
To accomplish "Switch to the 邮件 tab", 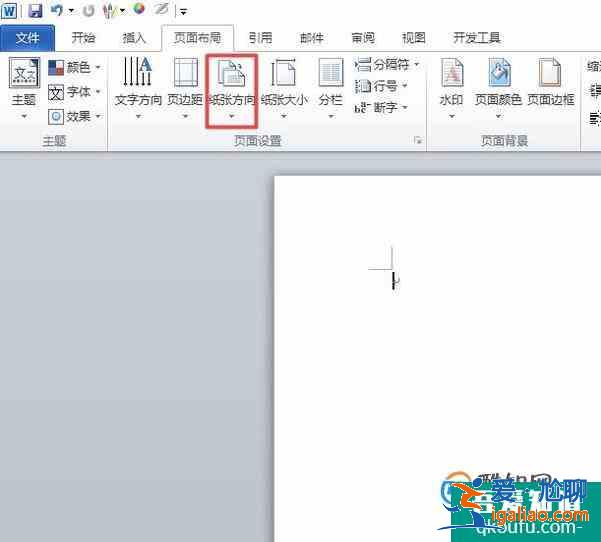I will (x=312, y=38).
